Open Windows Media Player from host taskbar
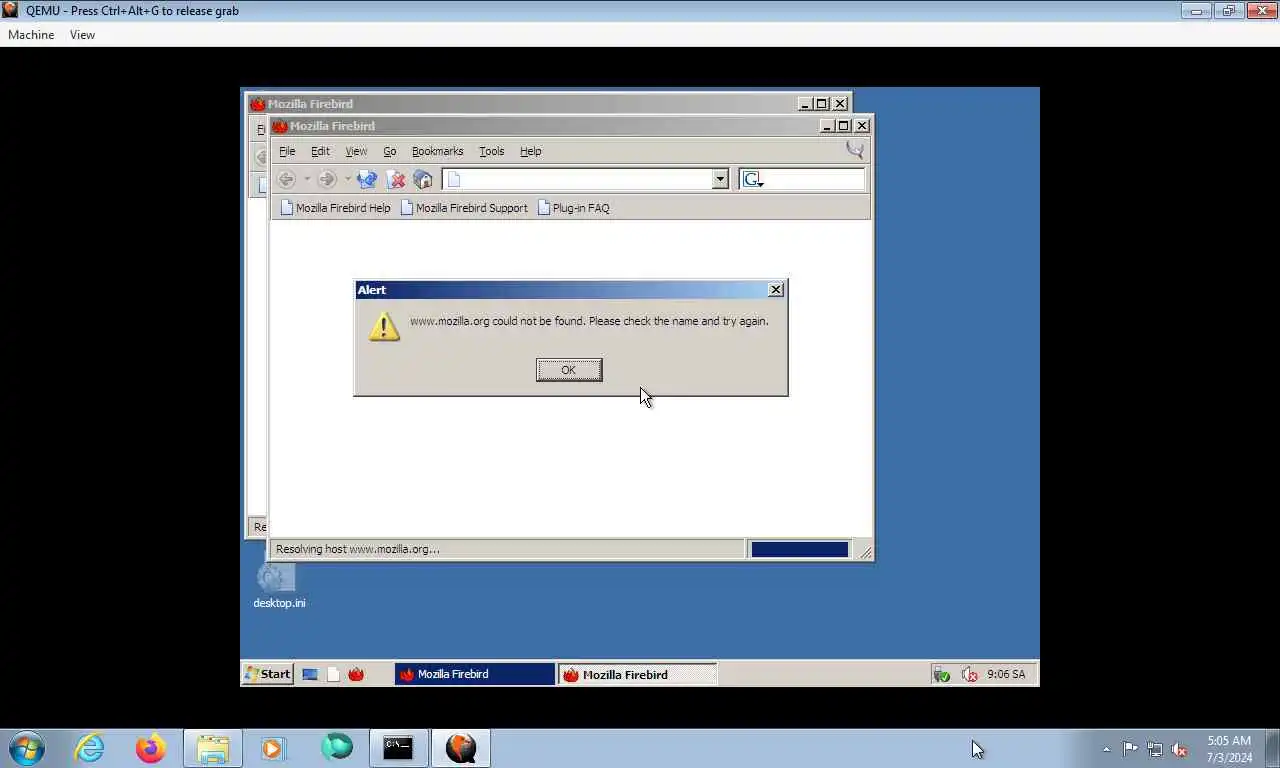 [273, 748]
